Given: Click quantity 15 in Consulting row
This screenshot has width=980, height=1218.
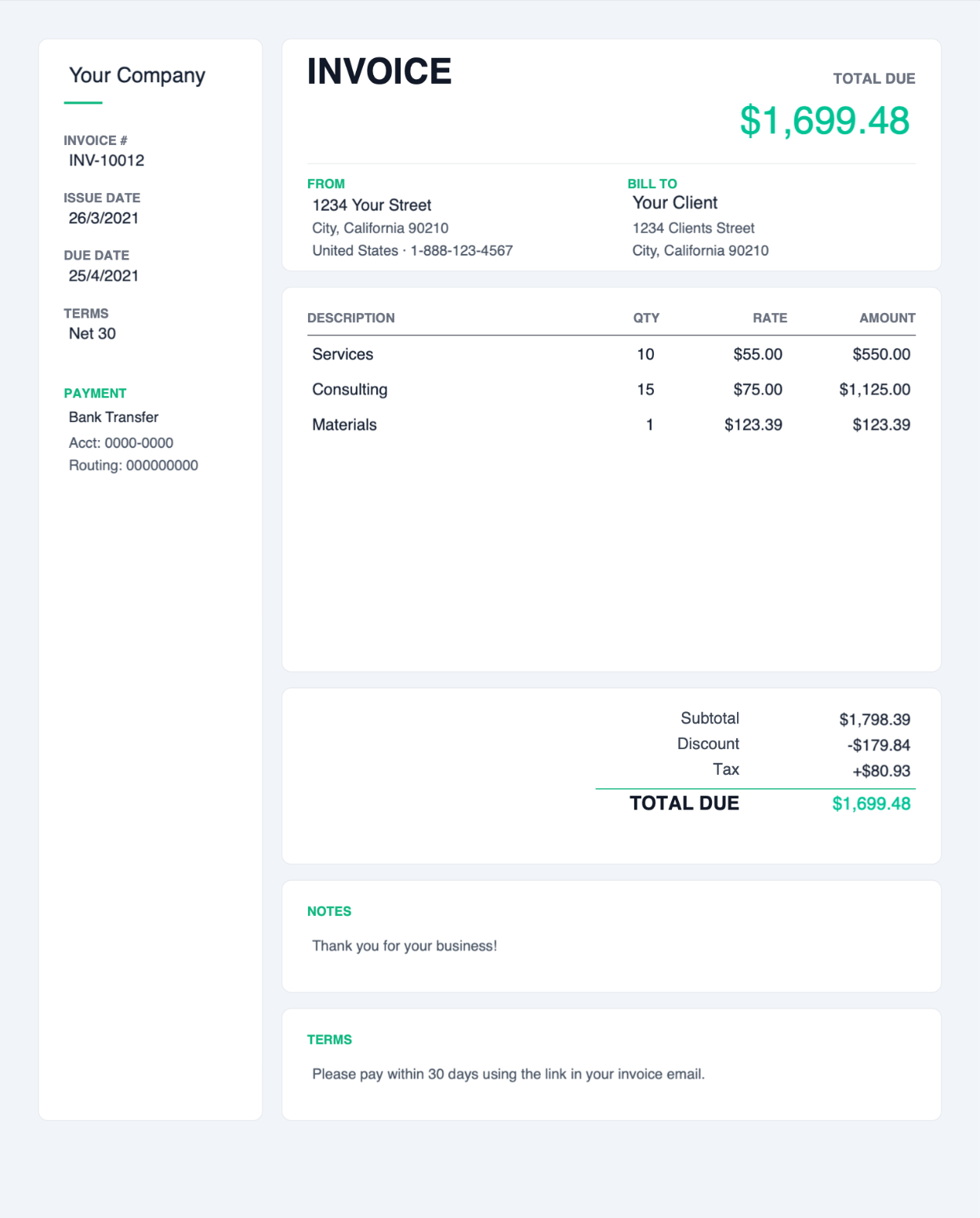Looking at the screenshot, I should pyautogui.click(x=645, y=390).
